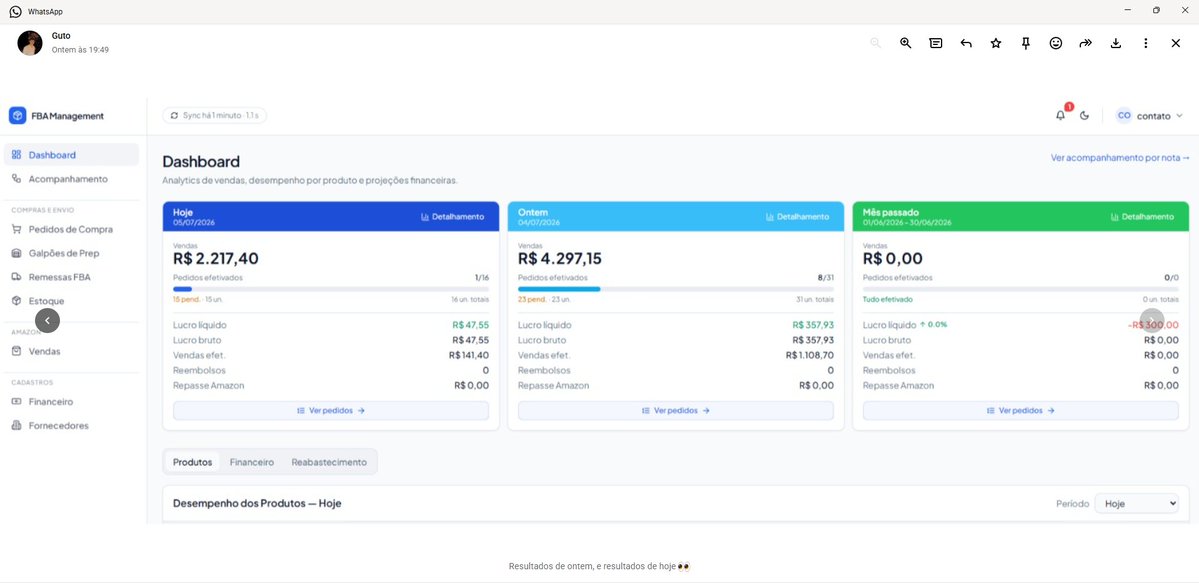The height and width of the screenshot is (583, 1199).
Task: Open Estoque in the sidebar
Action: (x=71, y=301)
